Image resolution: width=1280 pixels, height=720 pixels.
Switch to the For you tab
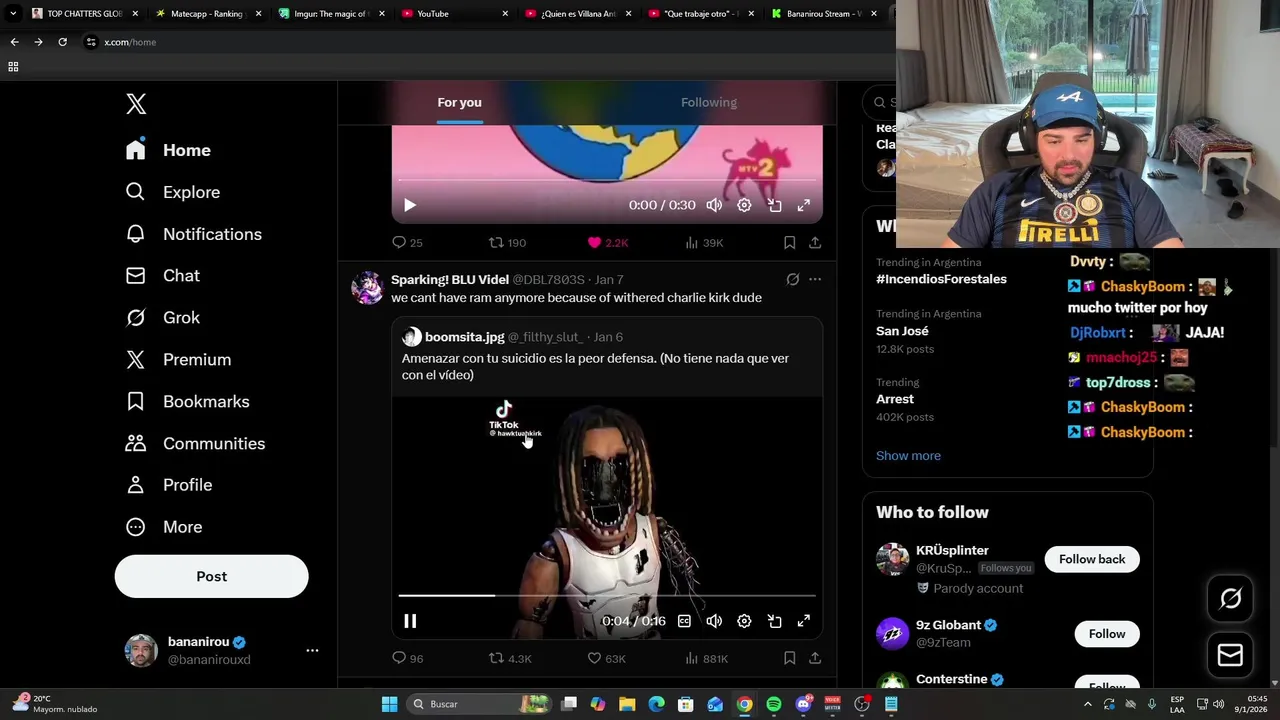tap(459, 102)
